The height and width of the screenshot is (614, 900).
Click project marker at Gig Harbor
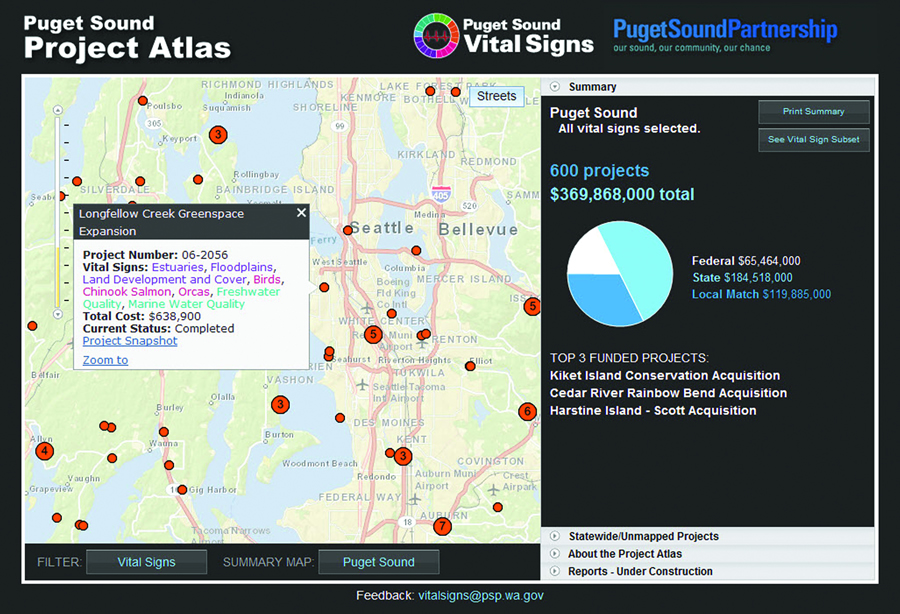(182, 489)
